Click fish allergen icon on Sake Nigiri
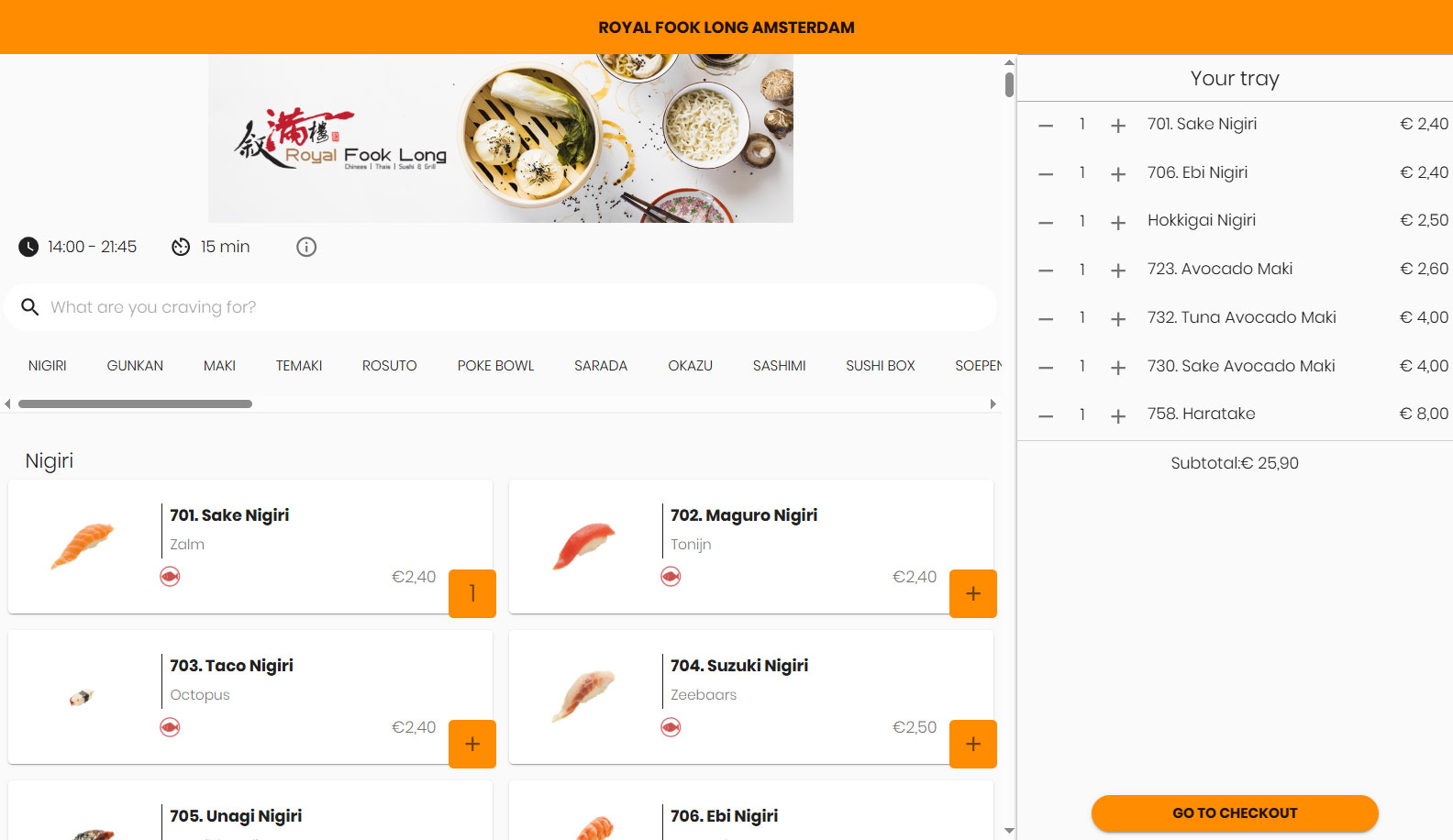1453x840 pixels. (x=170, y=577)
